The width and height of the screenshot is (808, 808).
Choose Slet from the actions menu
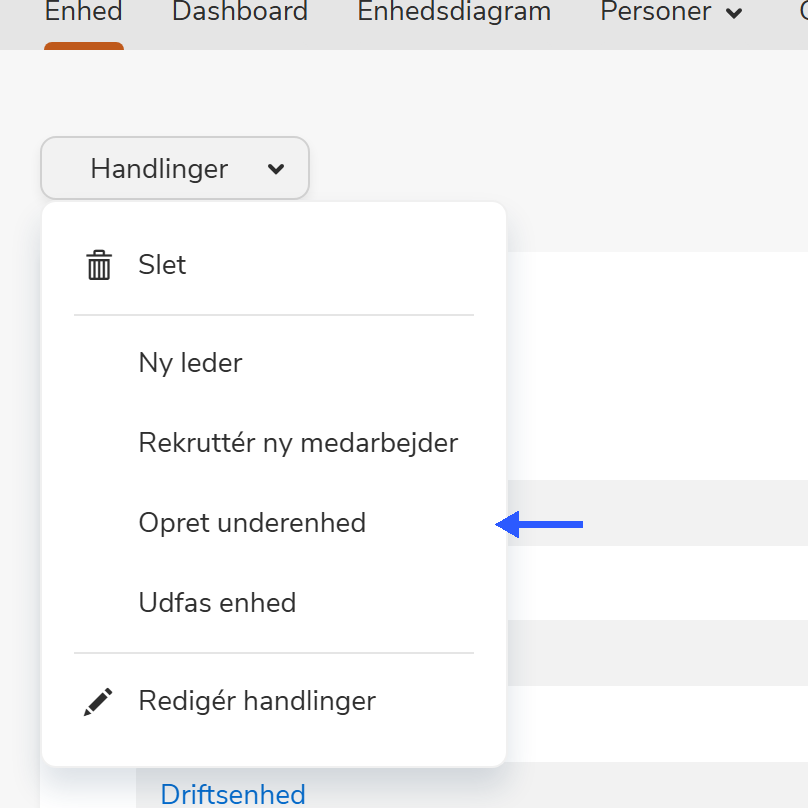[162, 265]
